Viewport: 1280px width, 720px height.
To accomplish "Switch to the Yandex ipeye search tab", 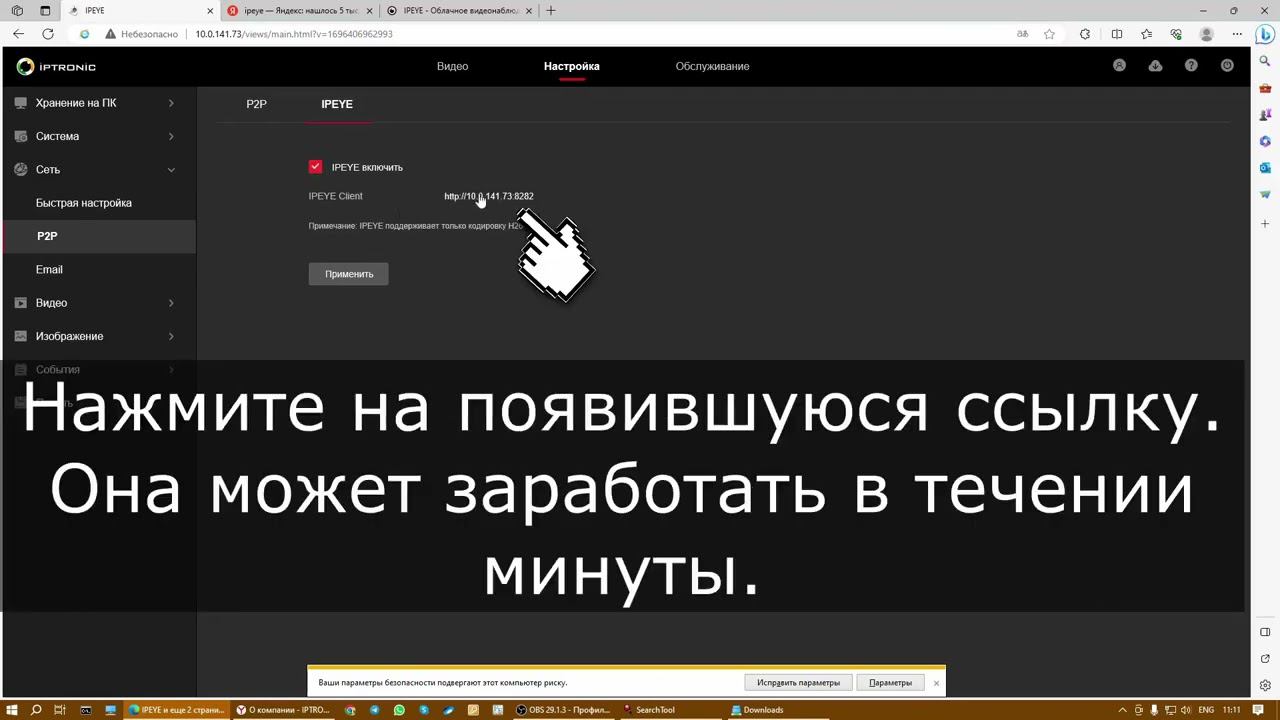I will 299,11.
